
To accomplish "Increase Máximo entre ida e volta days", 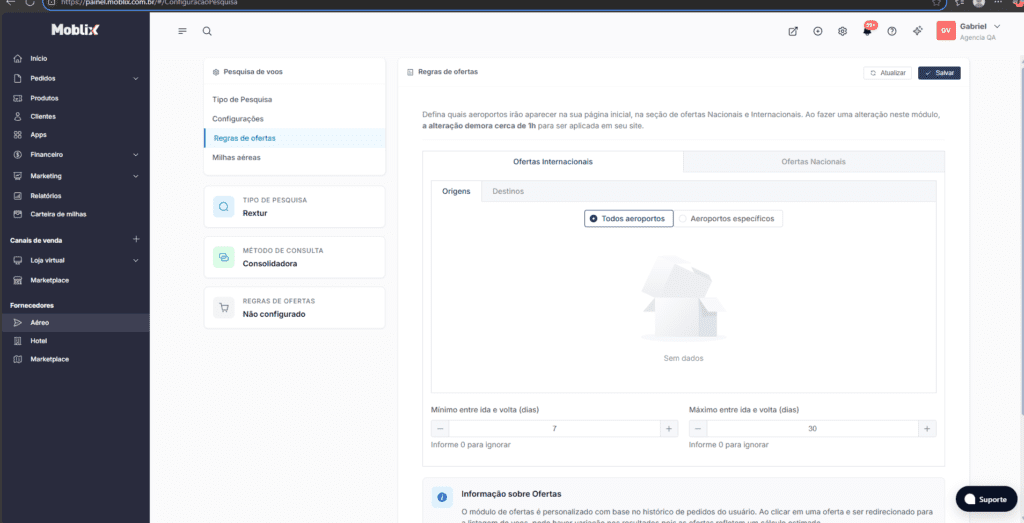I will [927, 429].
